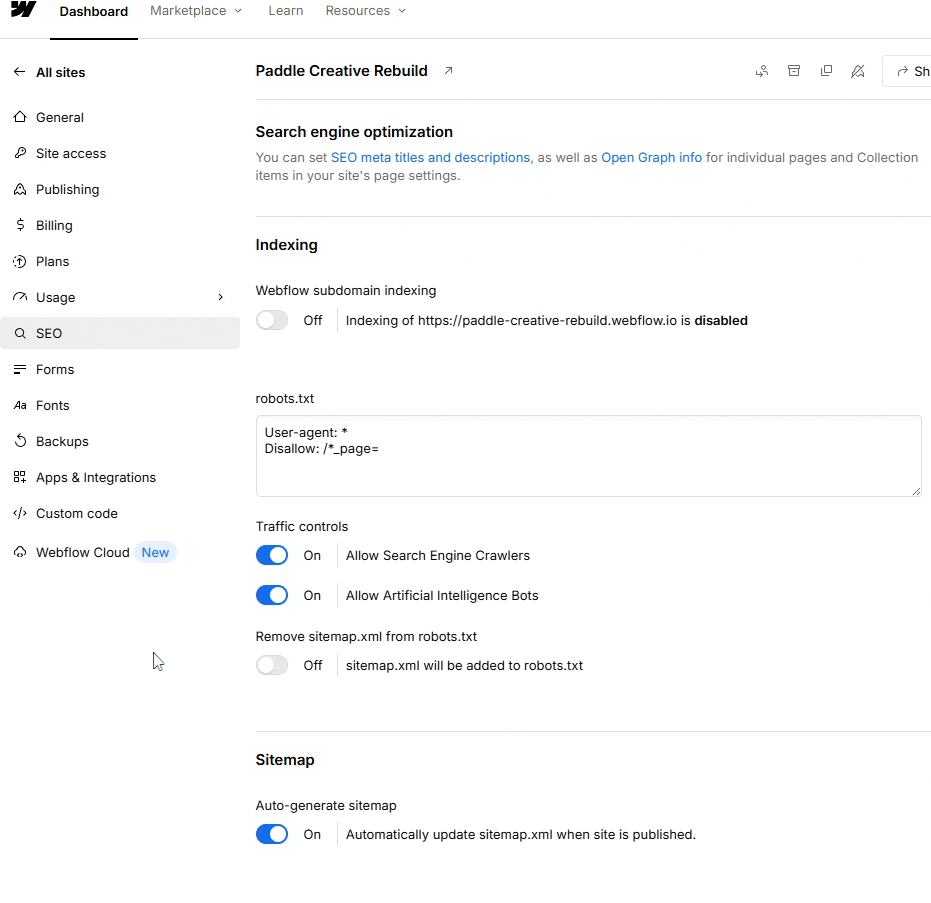
Task: Click the robots.txt resize handle
Action: [916, 491]
